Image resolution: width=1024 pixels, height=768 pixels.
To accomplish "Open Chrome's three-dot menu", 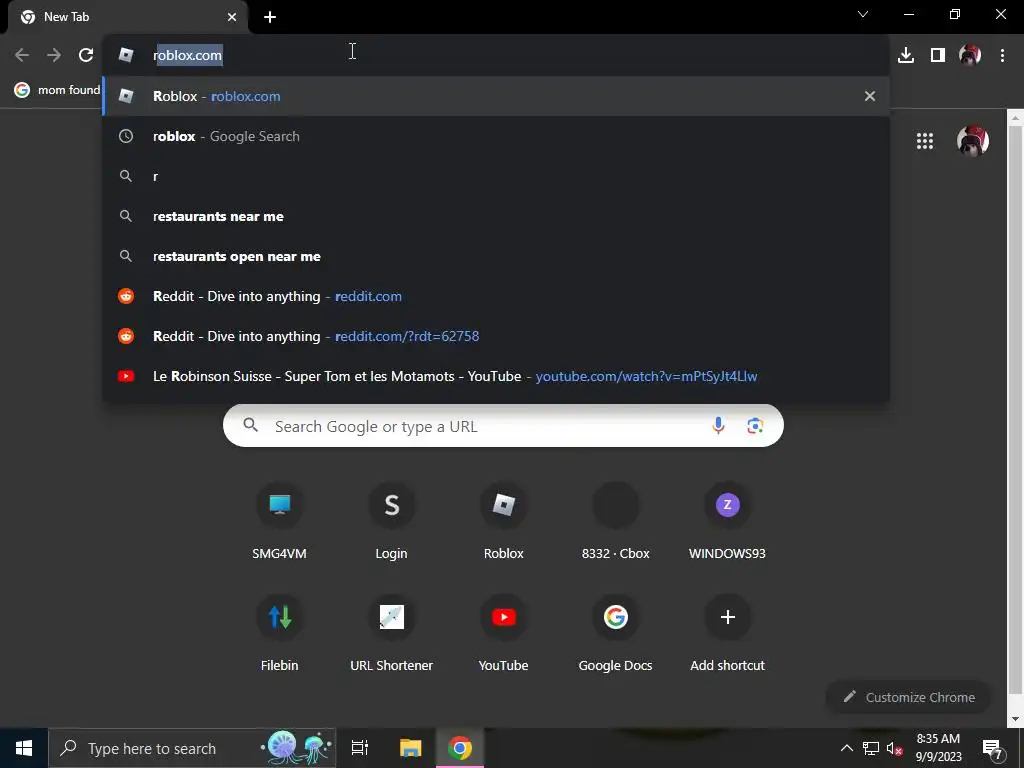I will pos(1002,55).
